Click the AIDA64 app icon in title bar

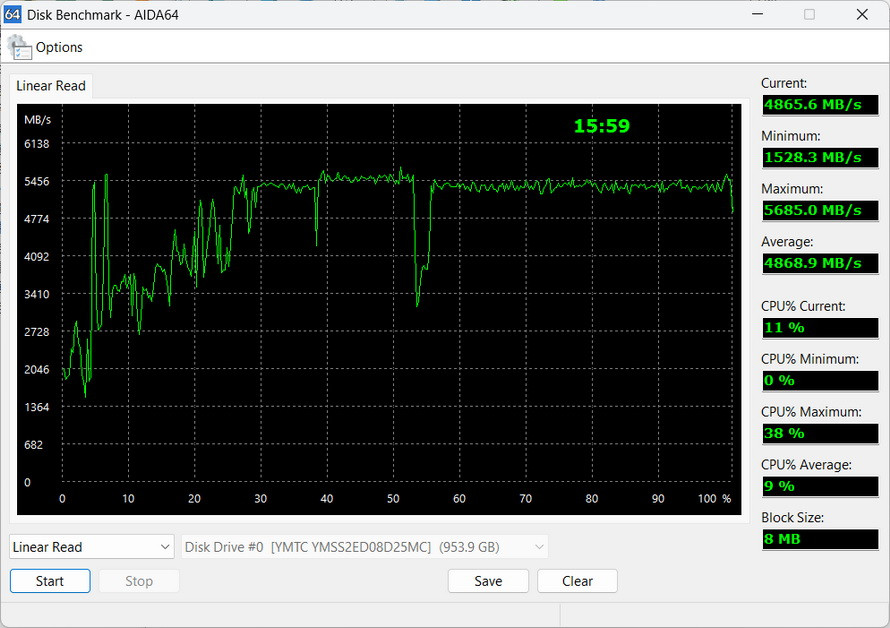pyautogui.click(x=13, y=14)
